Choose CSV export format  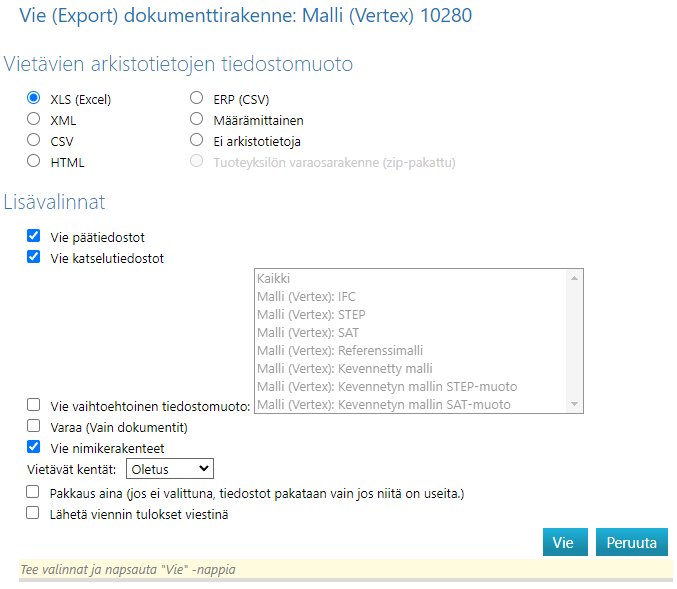[x=34, y=140]
